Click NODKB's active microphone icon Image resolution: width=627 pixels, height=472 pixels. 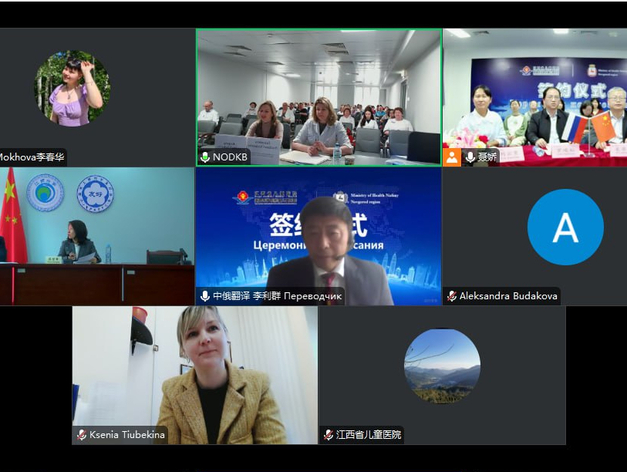(205, 157)
